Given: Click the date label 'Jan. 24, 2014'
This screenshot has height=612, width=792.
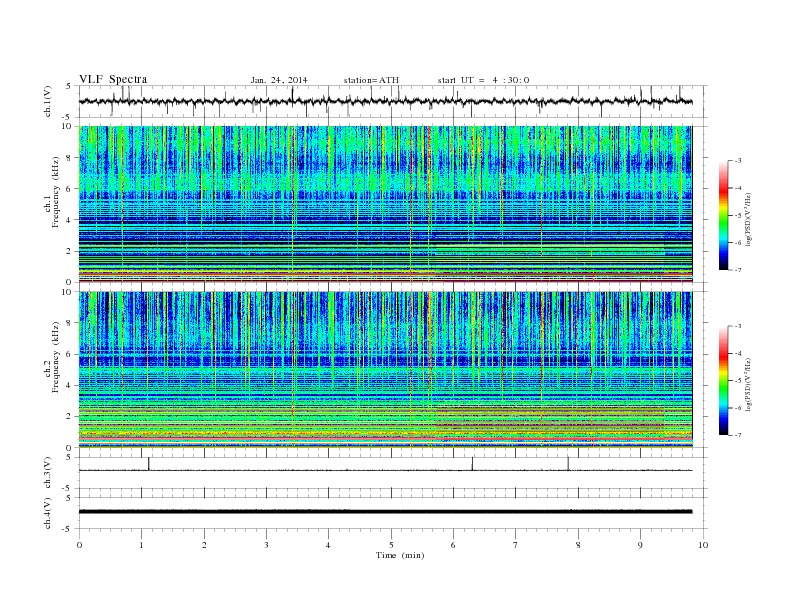Looking at the screenshot, I should pos(279,80).
